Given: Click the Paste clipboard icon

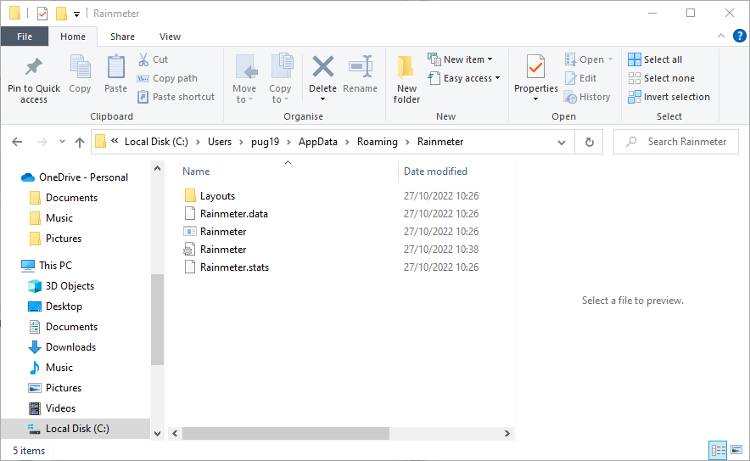Looking at the screenshot, I should pyautogui.click(x=116, y=67).
